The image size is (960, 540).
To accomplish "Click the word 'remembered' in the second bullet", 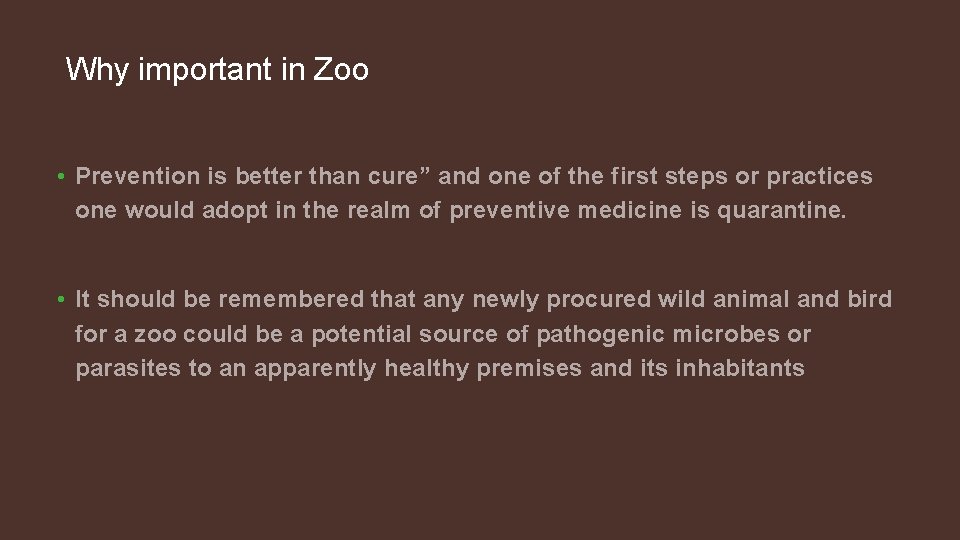I will [291, 300].
